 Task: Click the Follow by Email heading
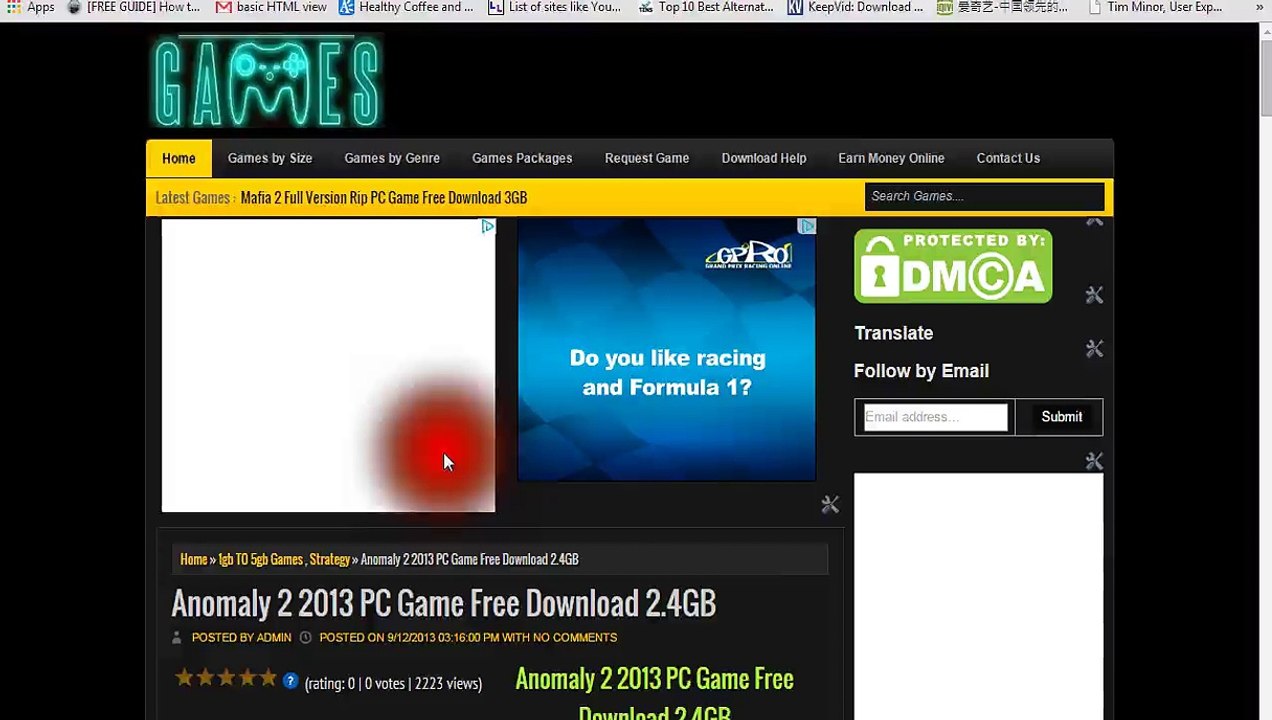coord(921,371)
